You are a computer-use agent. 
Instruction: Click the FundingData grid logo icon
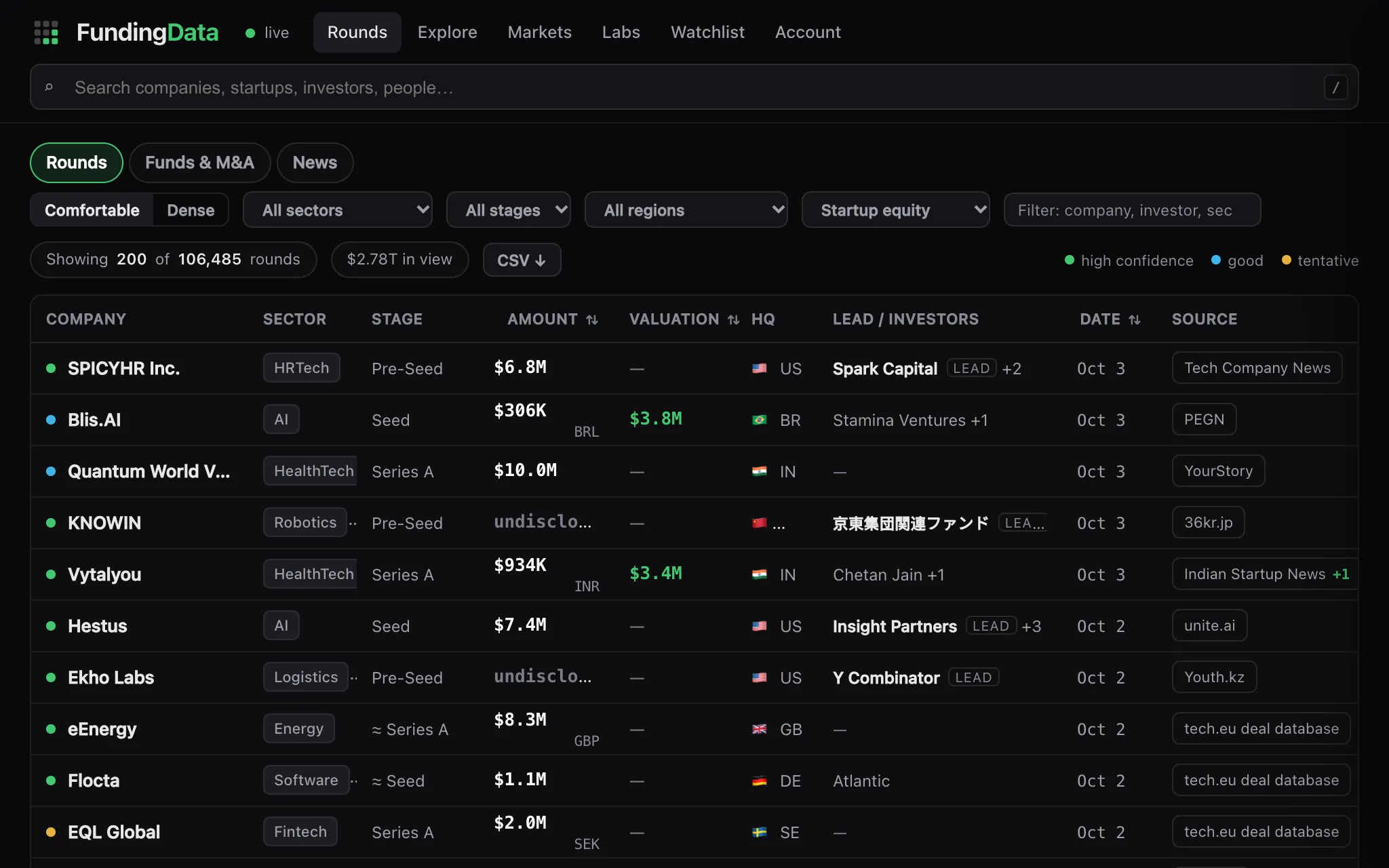coord(46,33)
